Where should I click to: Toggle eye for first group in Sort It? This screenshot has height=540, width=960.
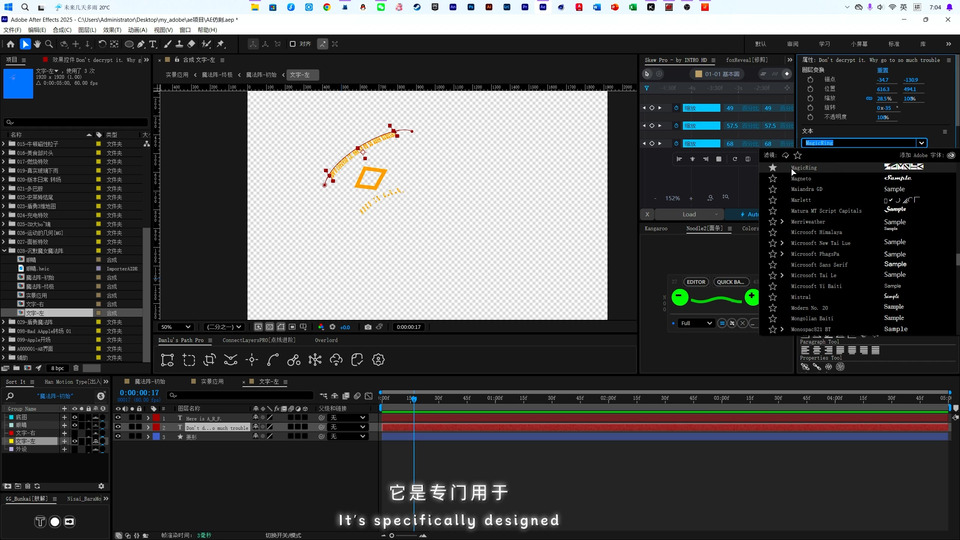[x=75, y=418]
